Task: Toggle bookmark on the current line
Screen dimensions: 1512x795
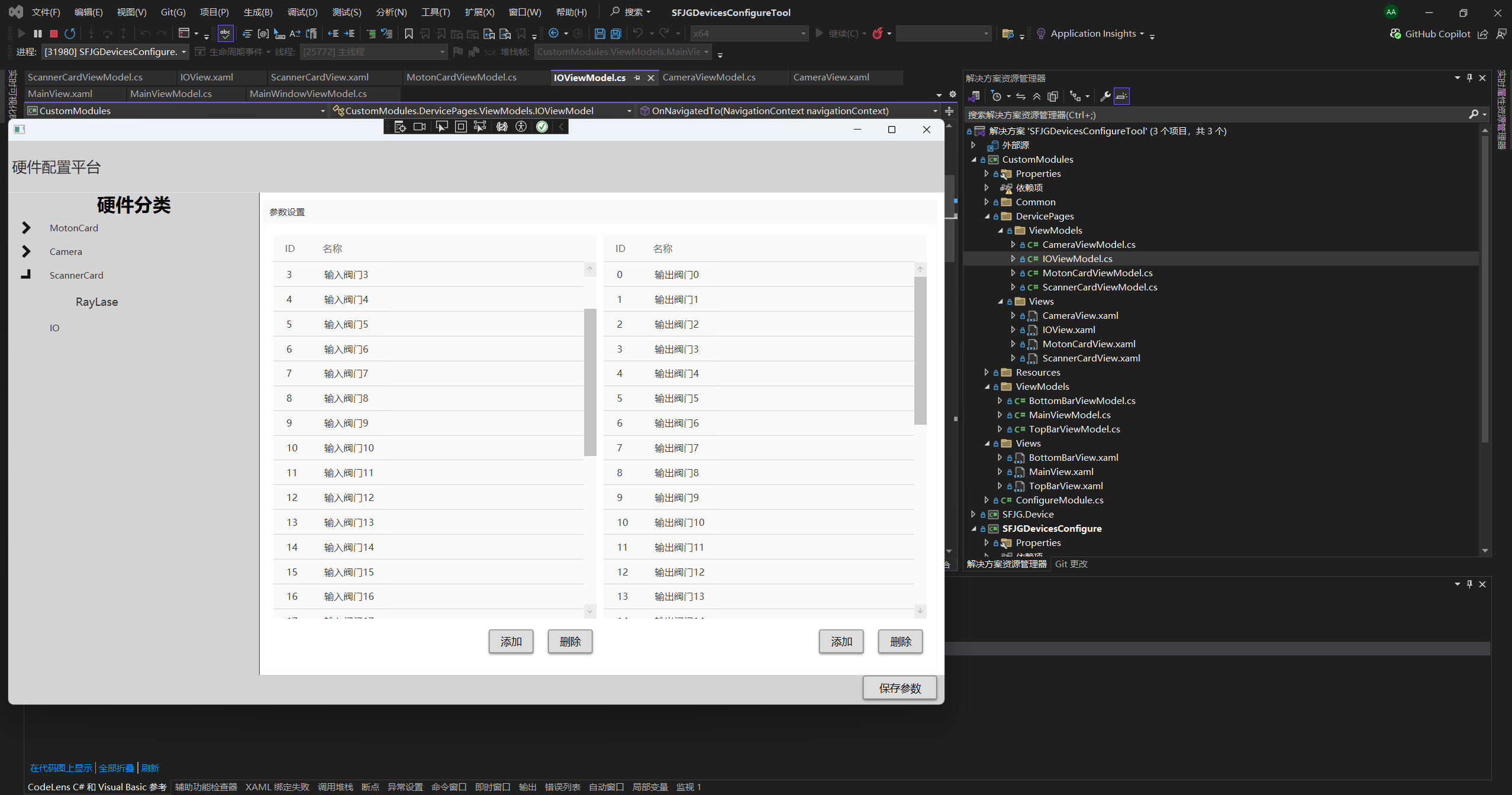Action: (408, 34)
